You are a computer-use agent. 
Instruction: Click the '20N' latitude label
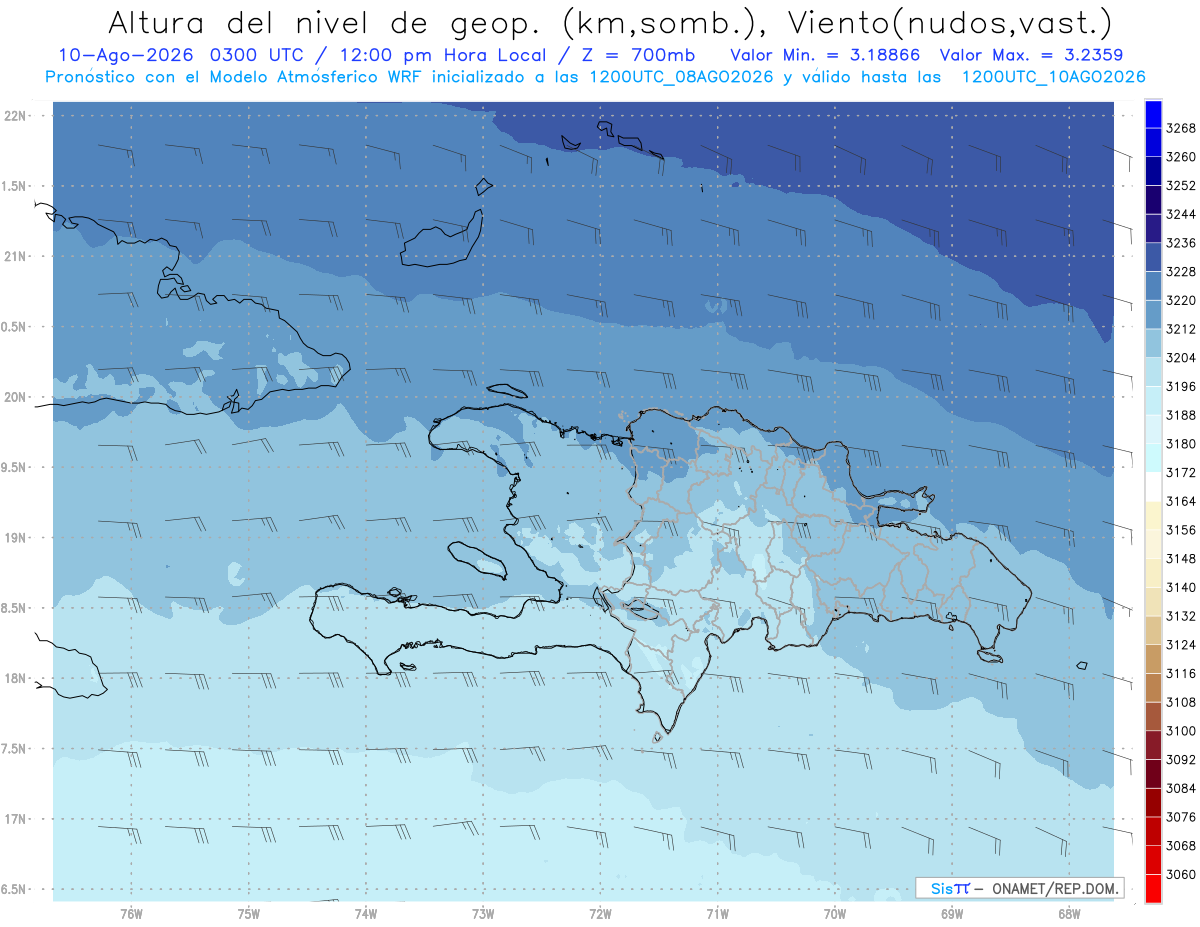tap(16, 397)
